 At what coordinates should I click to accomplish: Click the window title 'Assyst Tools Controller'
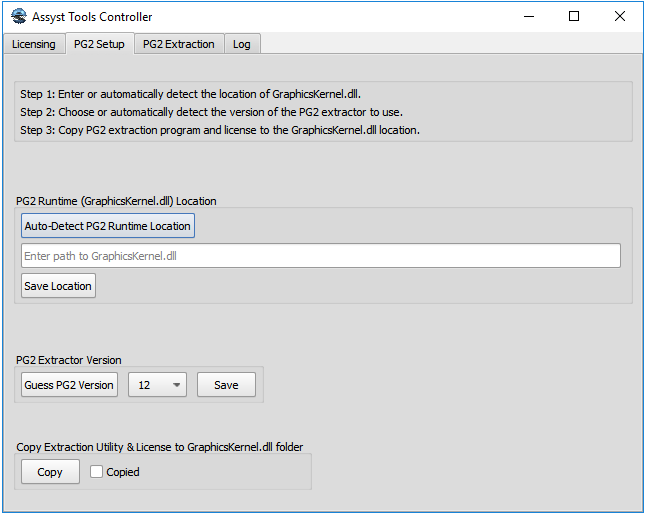pyautogui.click(x=92, y=17)
